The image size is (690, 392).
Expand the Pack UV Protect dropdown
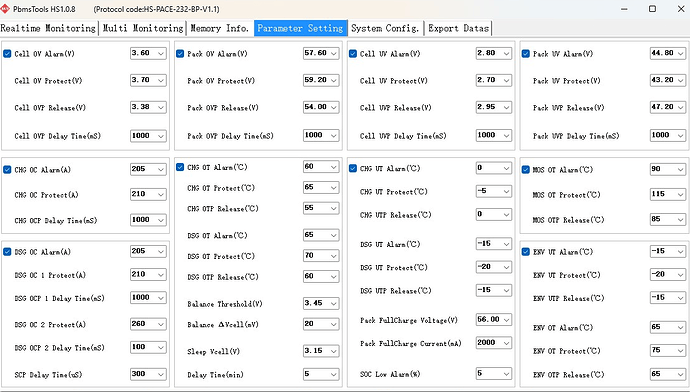click(681, 81)
